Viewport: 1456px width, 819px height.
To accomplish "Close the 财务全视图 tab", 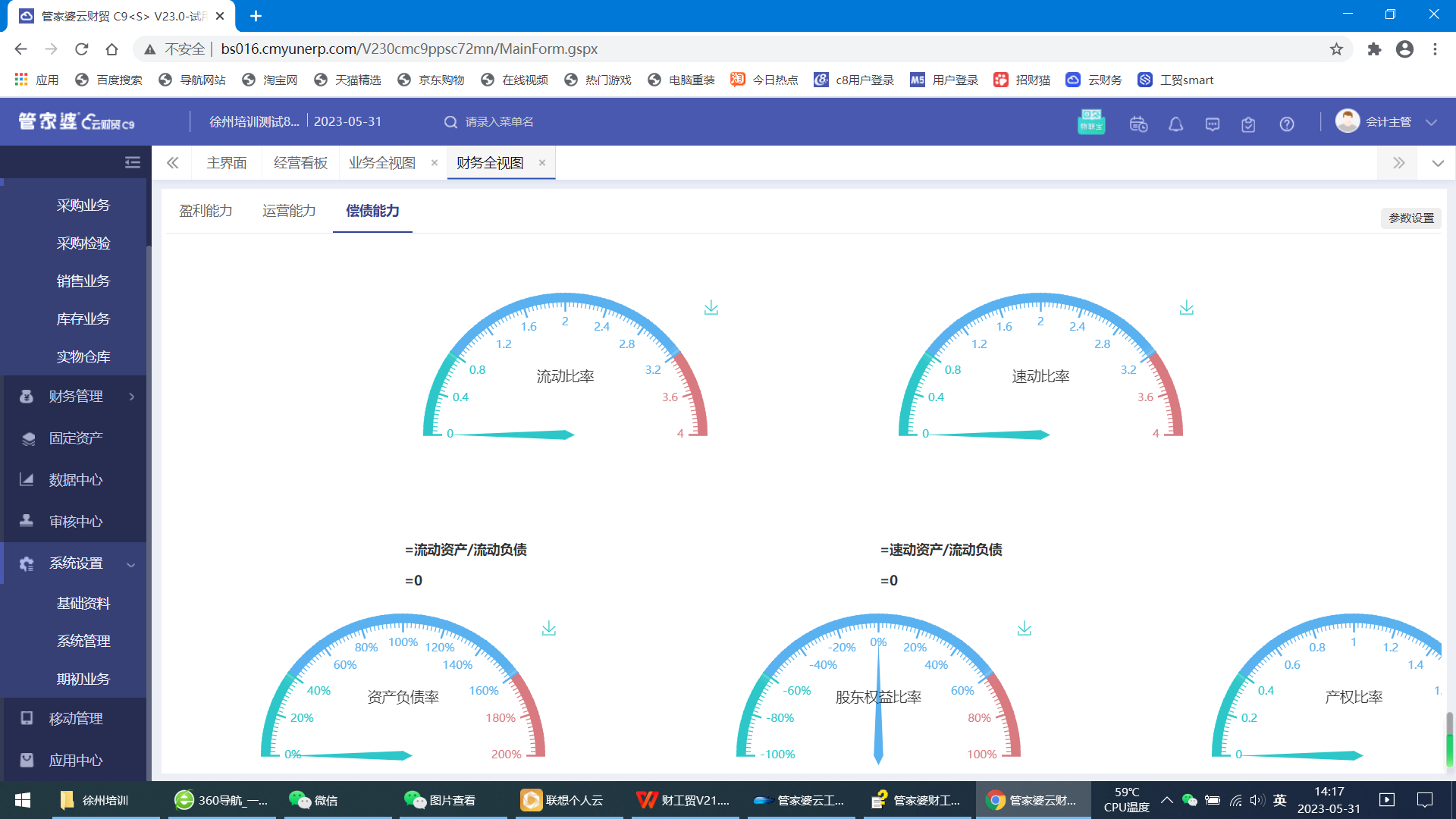I will pyautogui.click(x=542, y=163).
